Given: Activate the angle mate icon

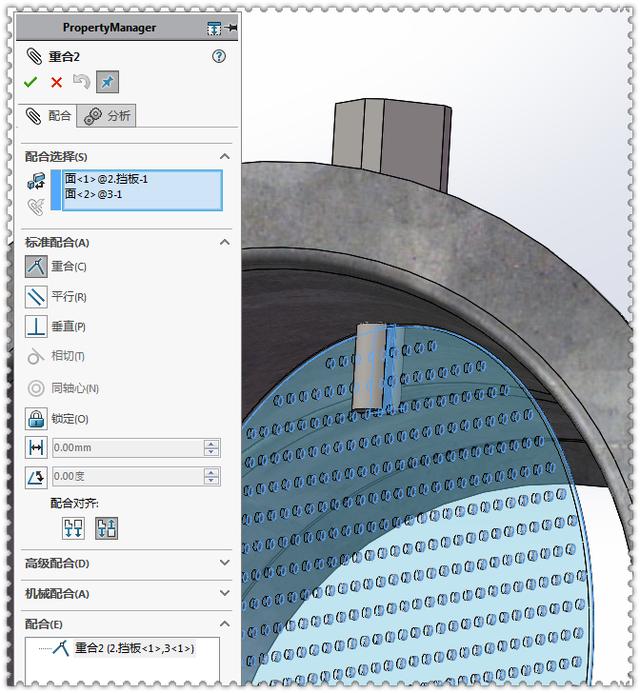Looking at the screenshot, I should click(x=36, y=477).
